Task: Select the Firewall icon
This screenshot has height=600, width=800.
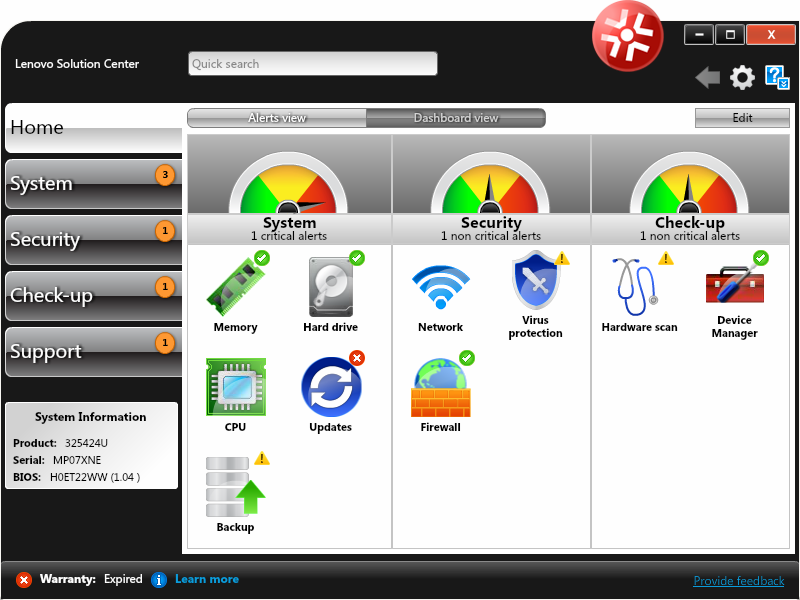Action: 440,387
